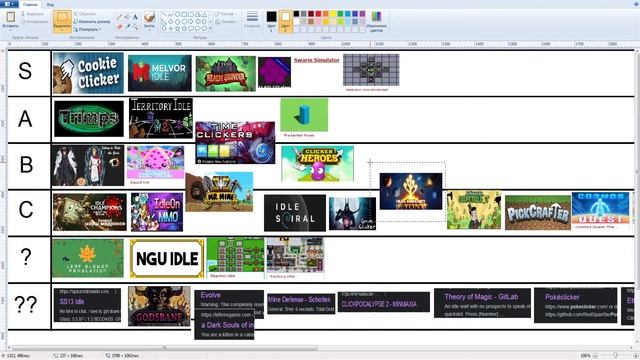Open the line Size (thickness) dropdown
Image resolution: width=640 pixels, height=360 pixels.
pyautogui.click(x=252, y=21)
